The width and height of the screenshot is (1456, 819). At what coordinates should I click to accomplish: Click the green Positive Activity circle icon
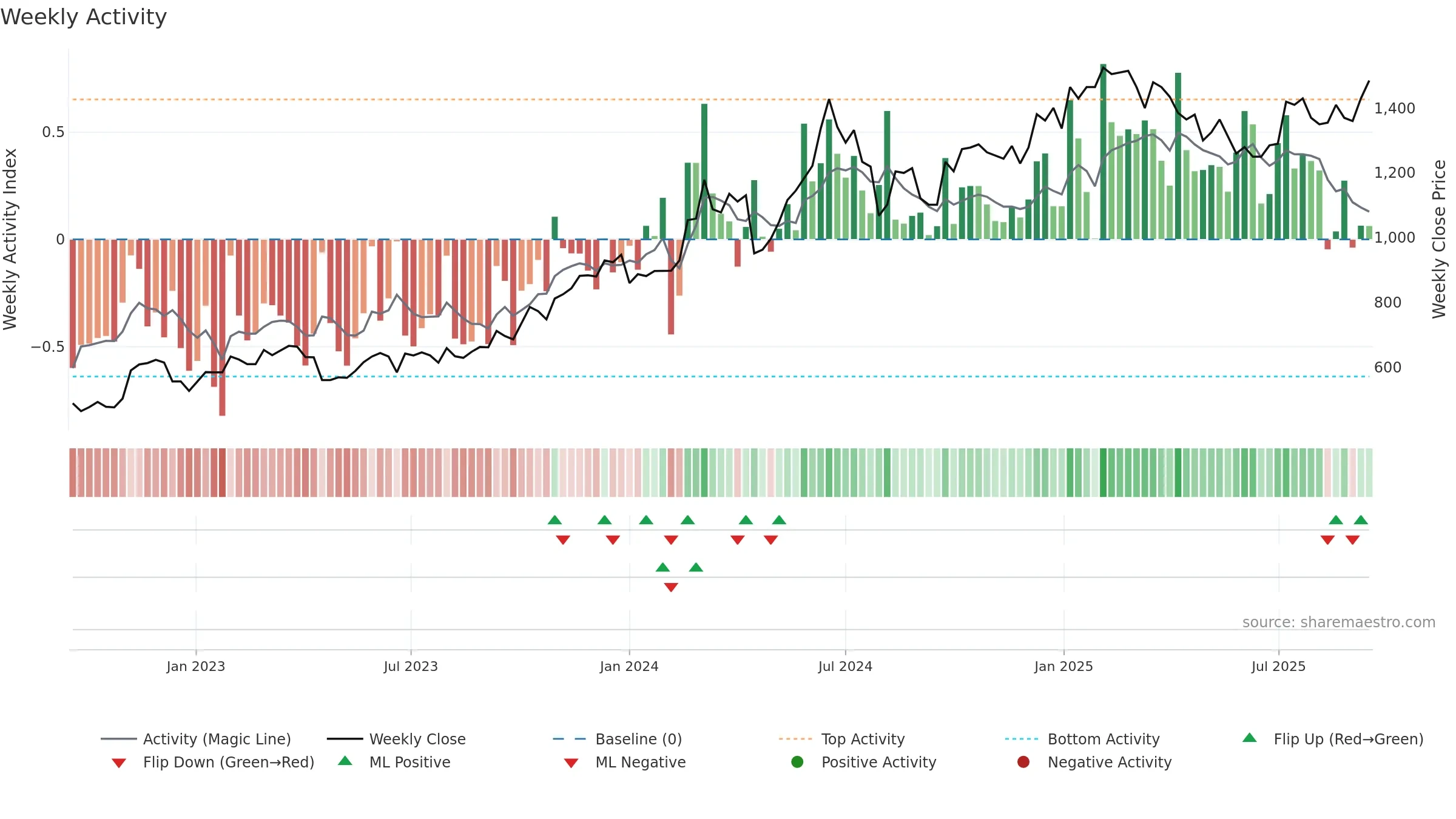tap(797, 762)
